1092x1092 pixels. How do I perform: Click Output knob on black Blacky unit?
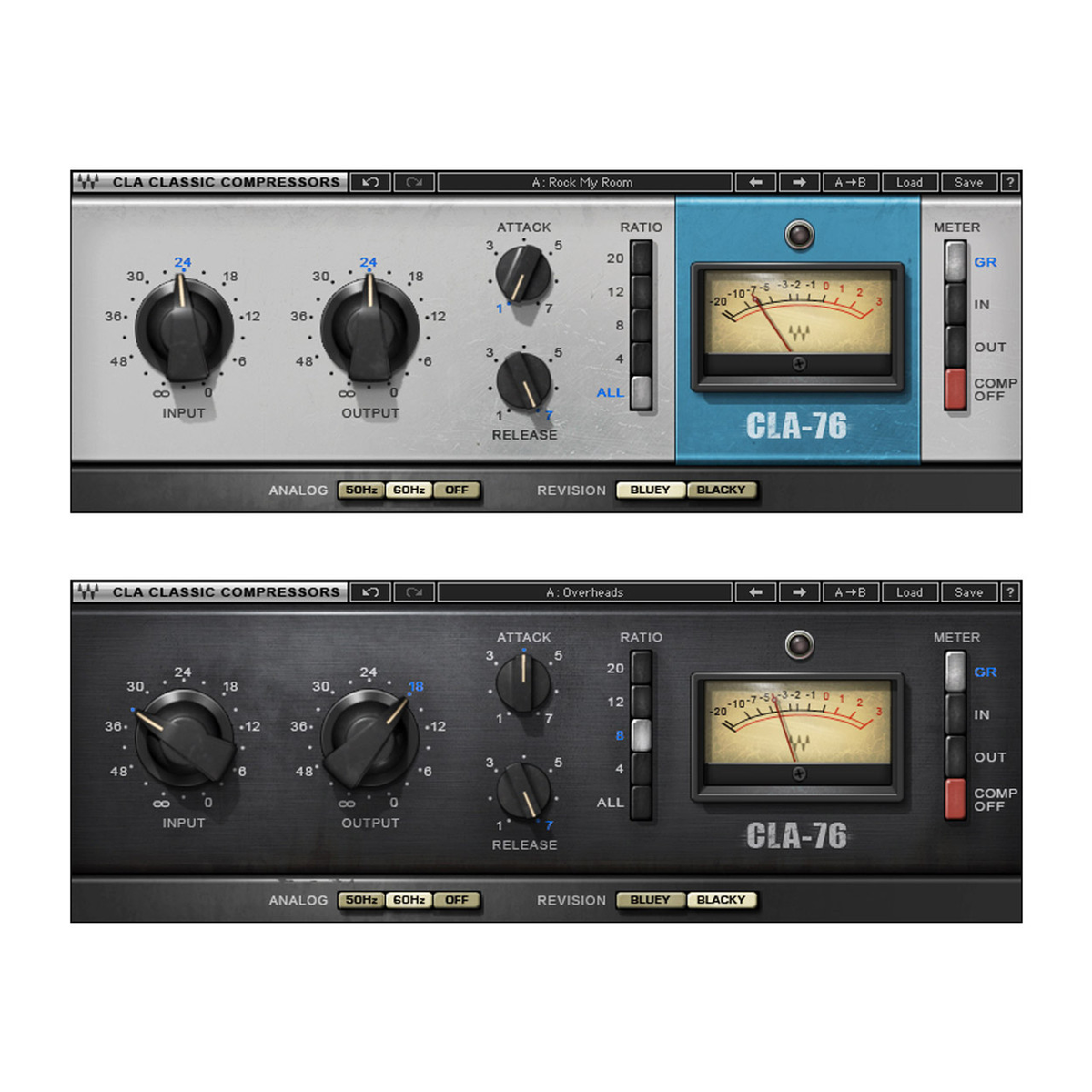coord(370,738)
